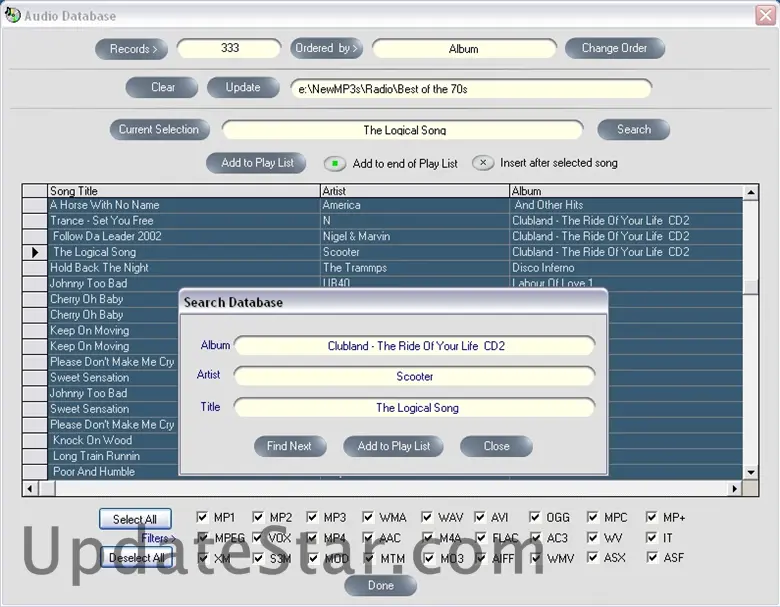Screen dimensions: 780x607
Task: Click the Album column header
Action: pyautogui.click(x=626, y=191)
